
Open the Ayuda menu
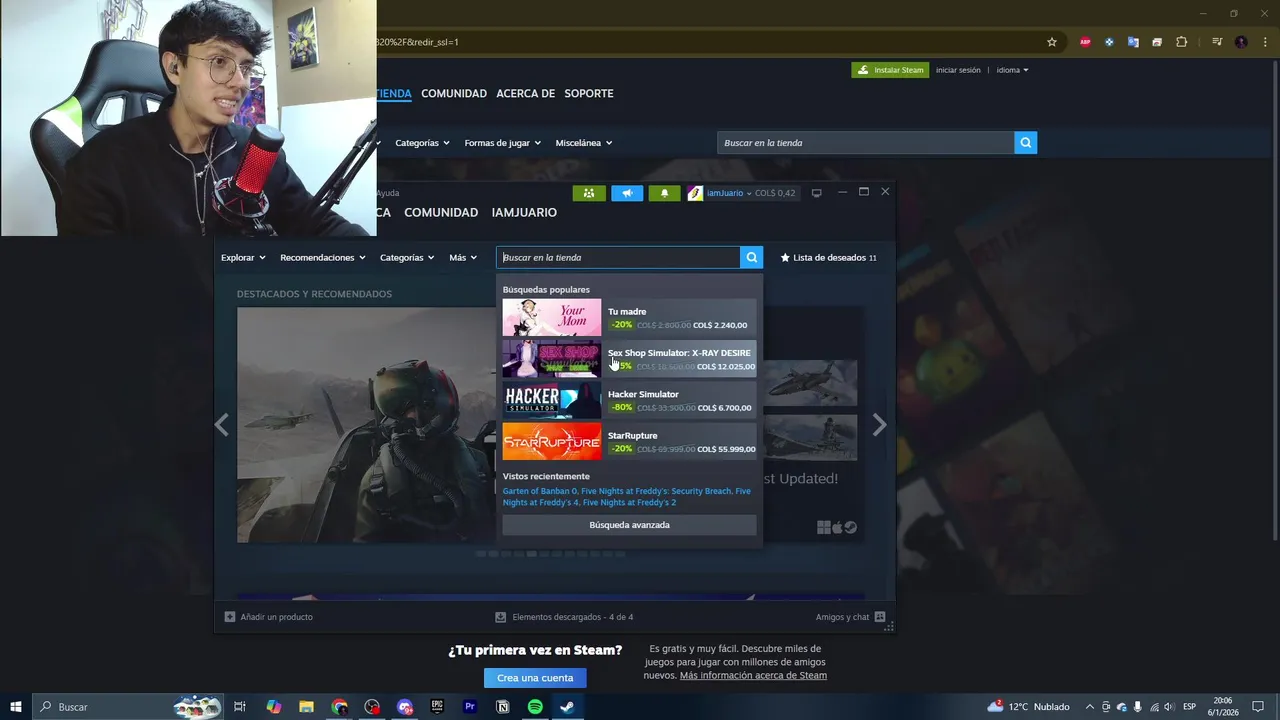(x=388, y=193)
